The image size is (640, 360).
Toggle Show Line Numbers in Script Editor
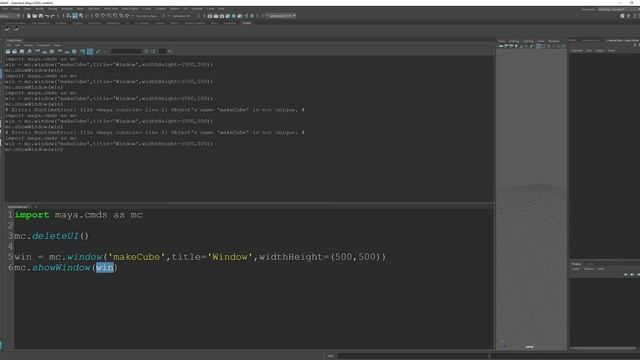tap(89, 51)
